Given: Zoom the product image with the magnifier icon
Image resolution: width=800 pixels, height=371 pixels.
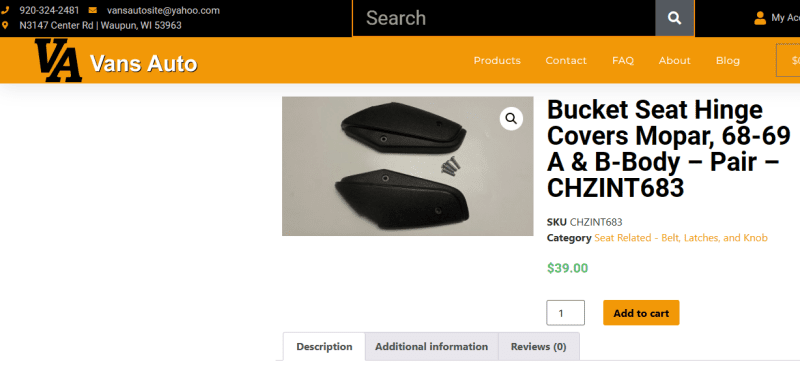Looking at the screenshot, I should (x=511, y=119).
